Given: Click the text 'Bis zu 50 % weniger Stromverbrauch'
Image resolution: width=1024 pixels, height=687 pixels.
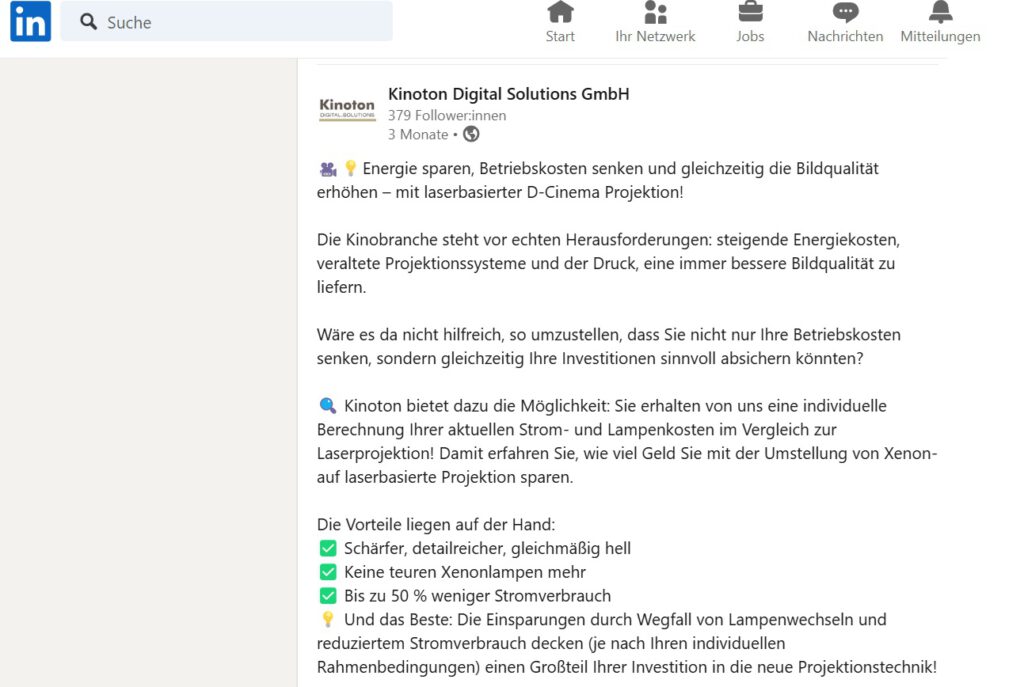Looking at the screenshot, I should click(x=477, y=596).
